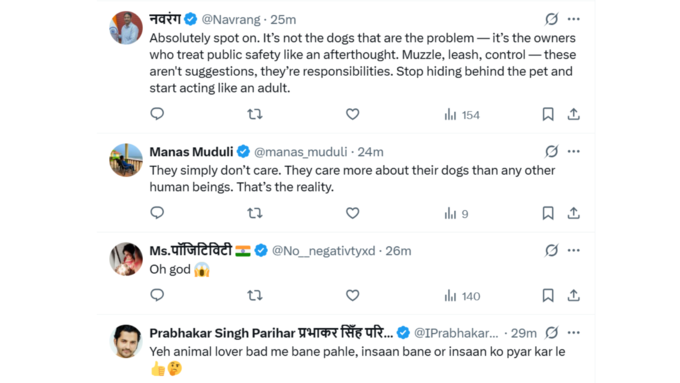This screenshot has width=680, height=383.
Task: View analytics showing 154 views
Action: [x=462, y=115]
